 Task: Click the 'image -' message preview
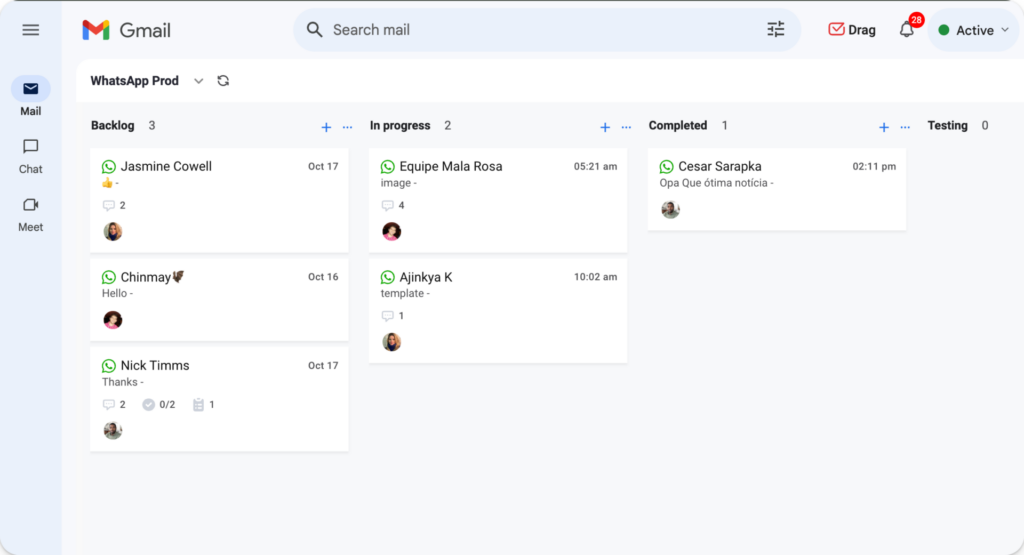(x=398, y=183)
